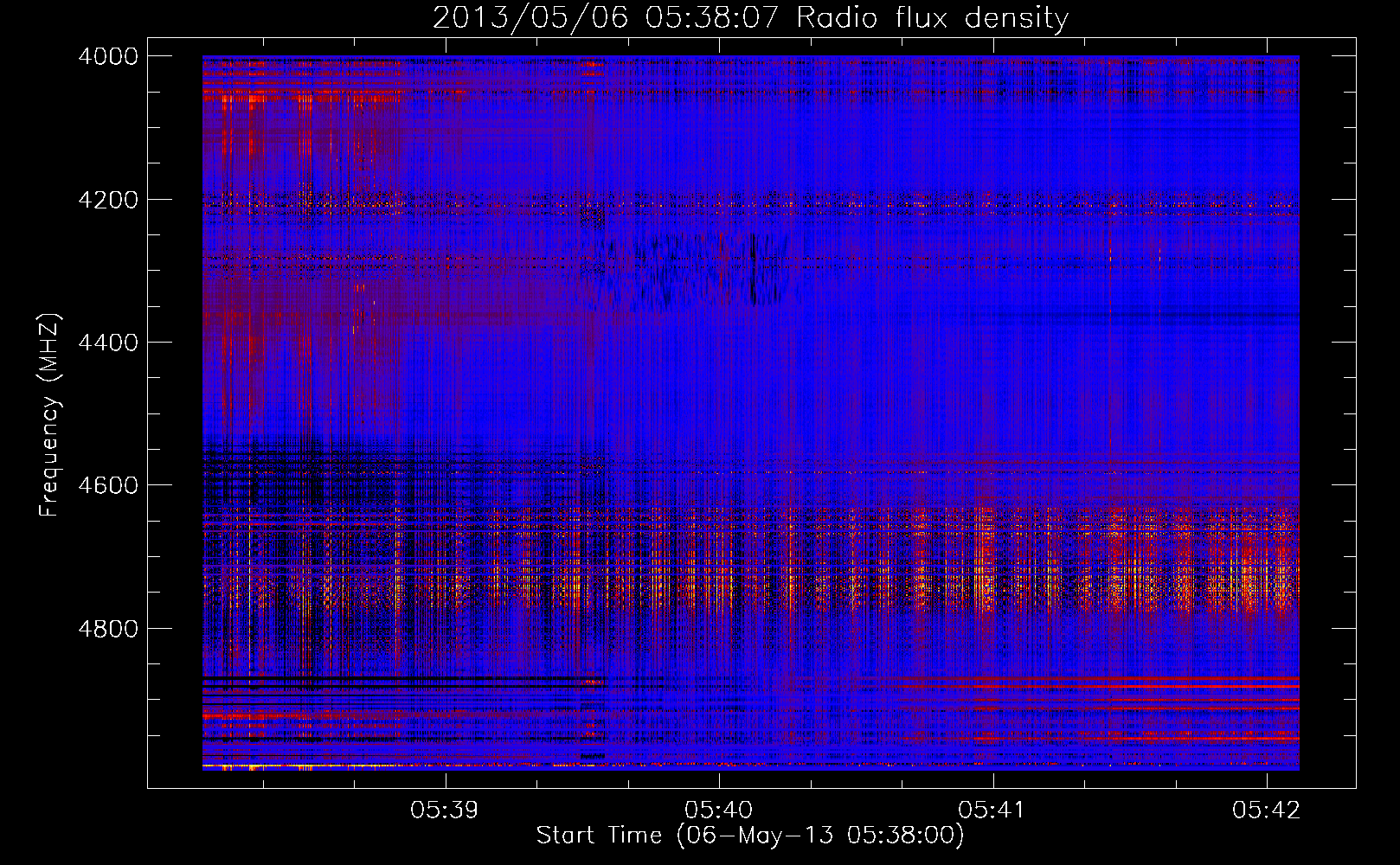Click the 'Frequency (MHZ)' axis title
1400x865 pixels.
[50, 414]
